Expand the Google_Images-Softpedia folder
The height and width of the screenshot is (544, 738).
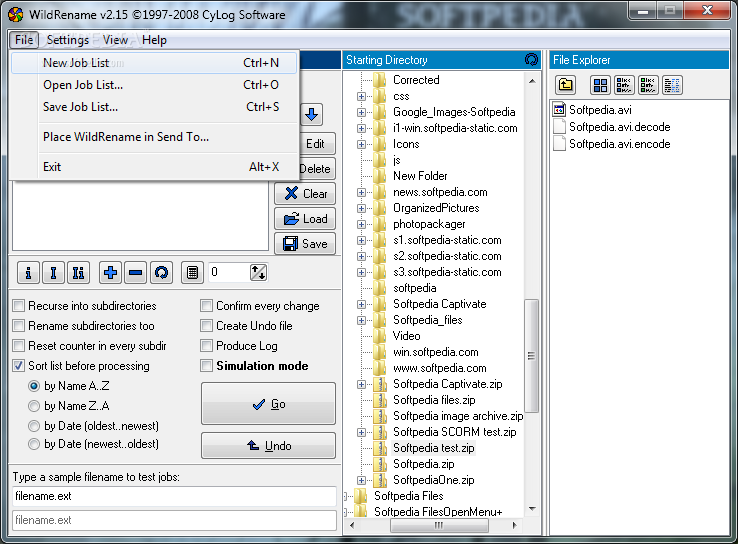361,112
